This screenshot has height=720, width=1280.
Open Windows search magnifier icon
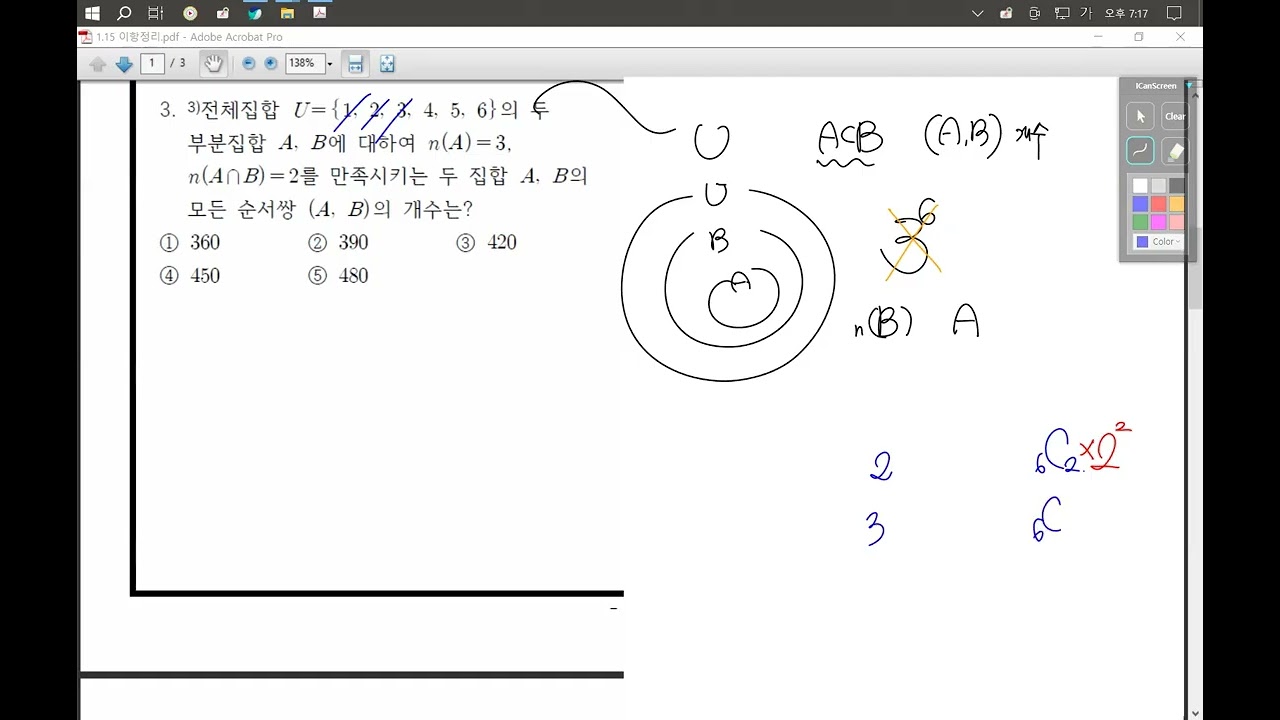click(x=124, y=13)
